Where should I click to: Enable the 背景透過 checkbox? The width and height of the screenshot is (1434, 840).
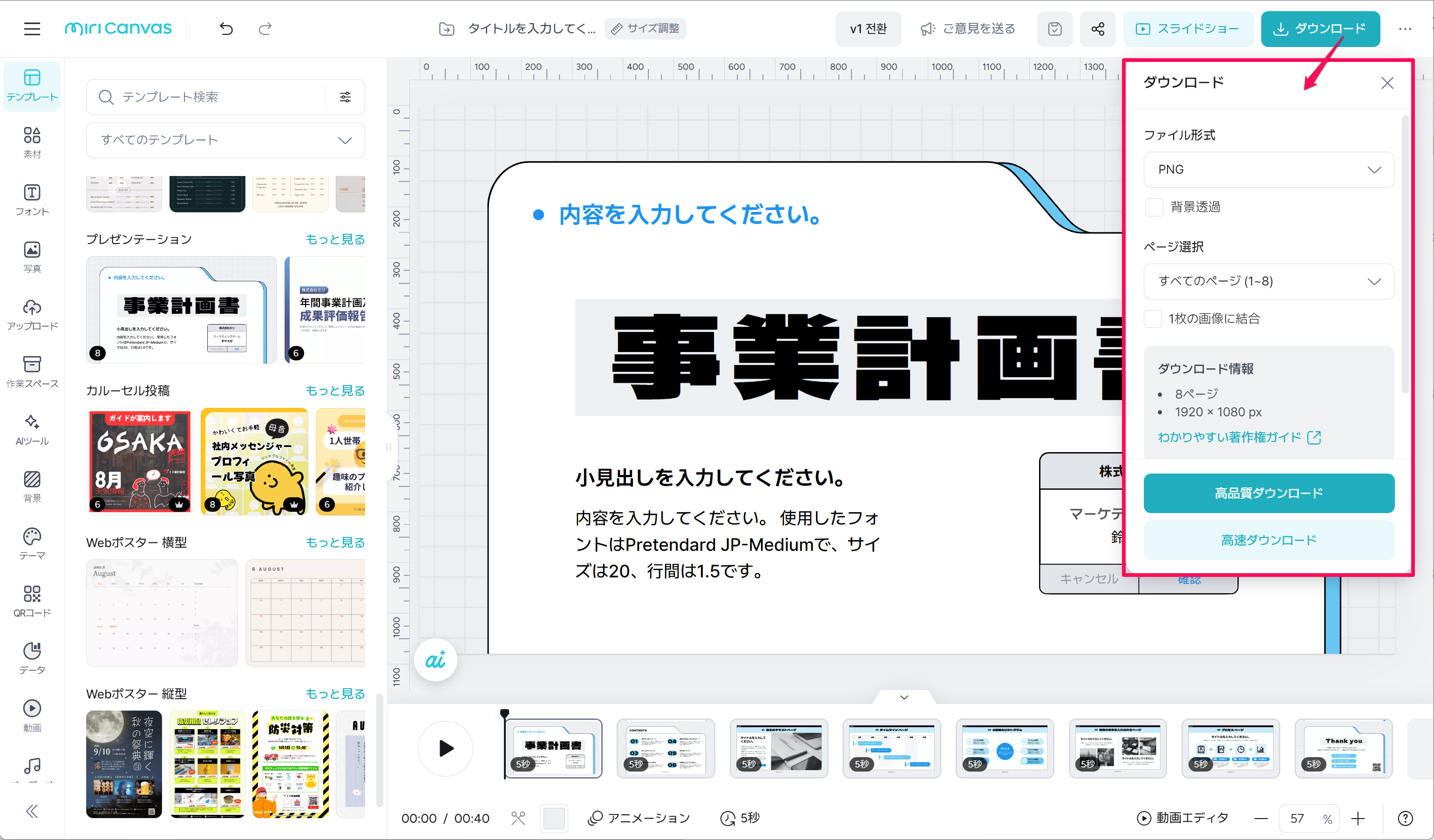click(1154, 207)
